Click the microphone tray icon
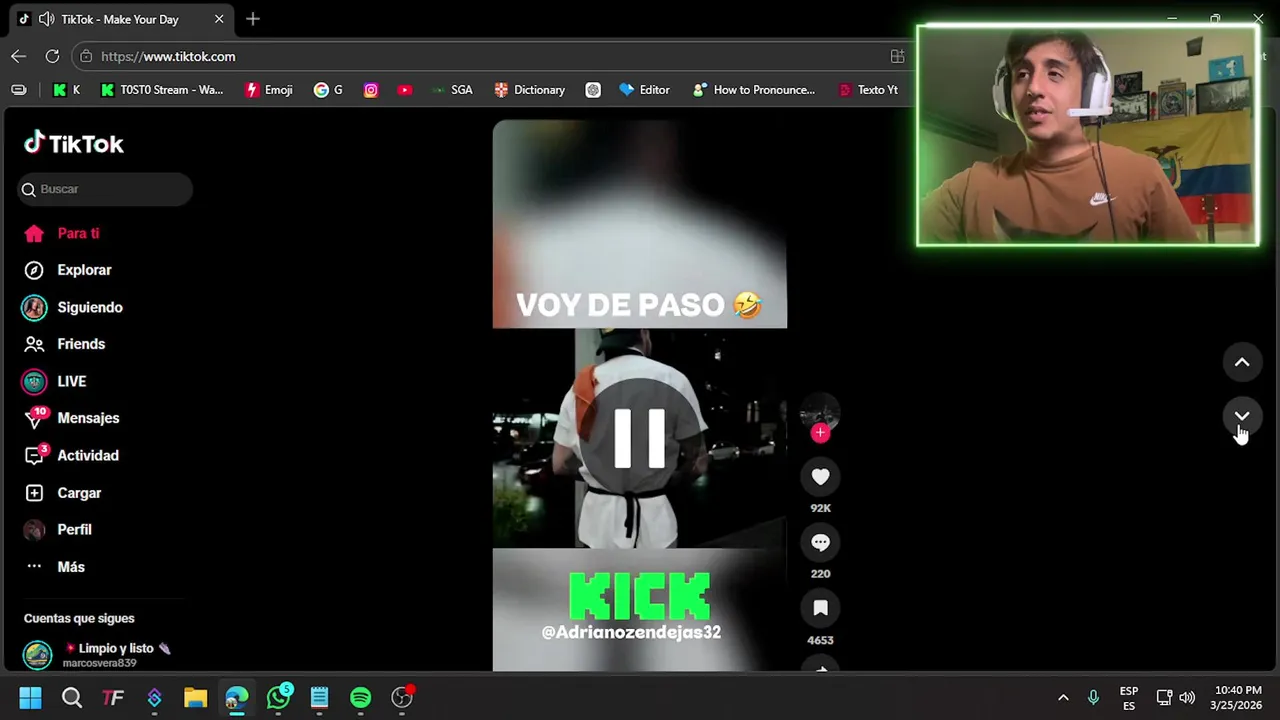Image resolution: width=1280 pixels, height=720 pixels. pyautogui.click(x=1093, y=698)
